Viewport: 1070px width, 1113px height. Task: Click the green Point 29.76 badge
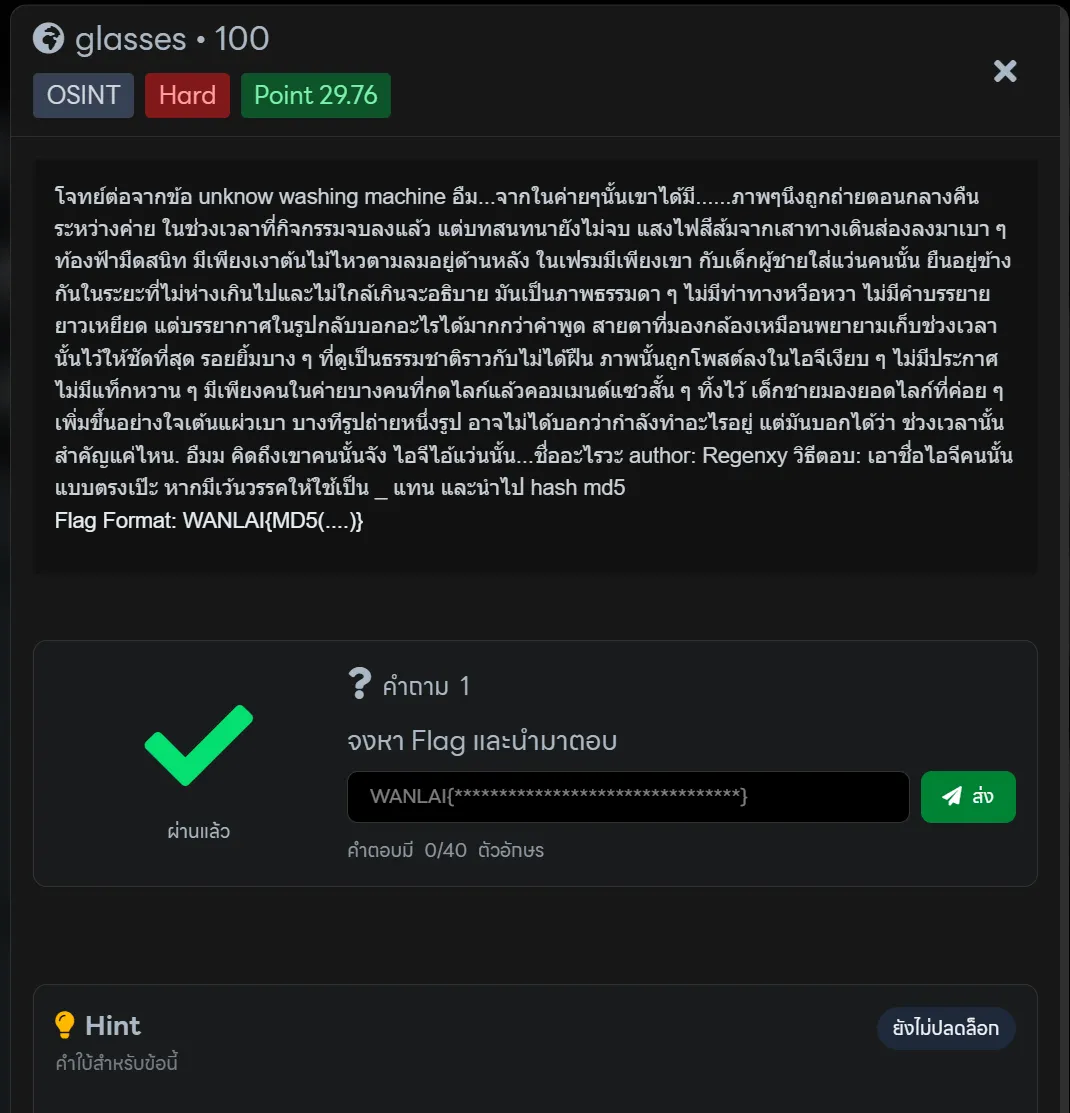tap(316, 95)
